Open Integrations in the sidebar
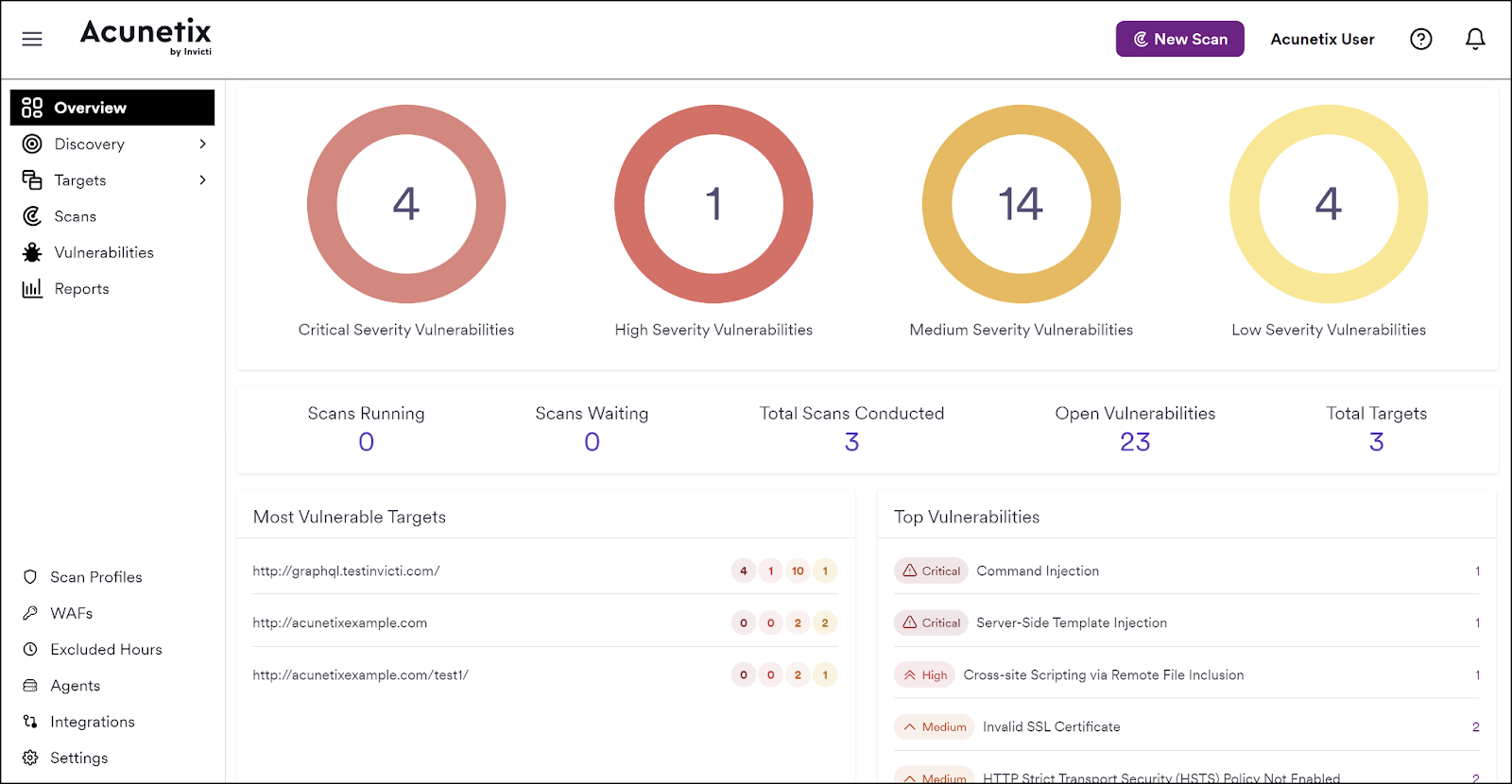This screenshot has height=784, width=1512. click(92, 722)
